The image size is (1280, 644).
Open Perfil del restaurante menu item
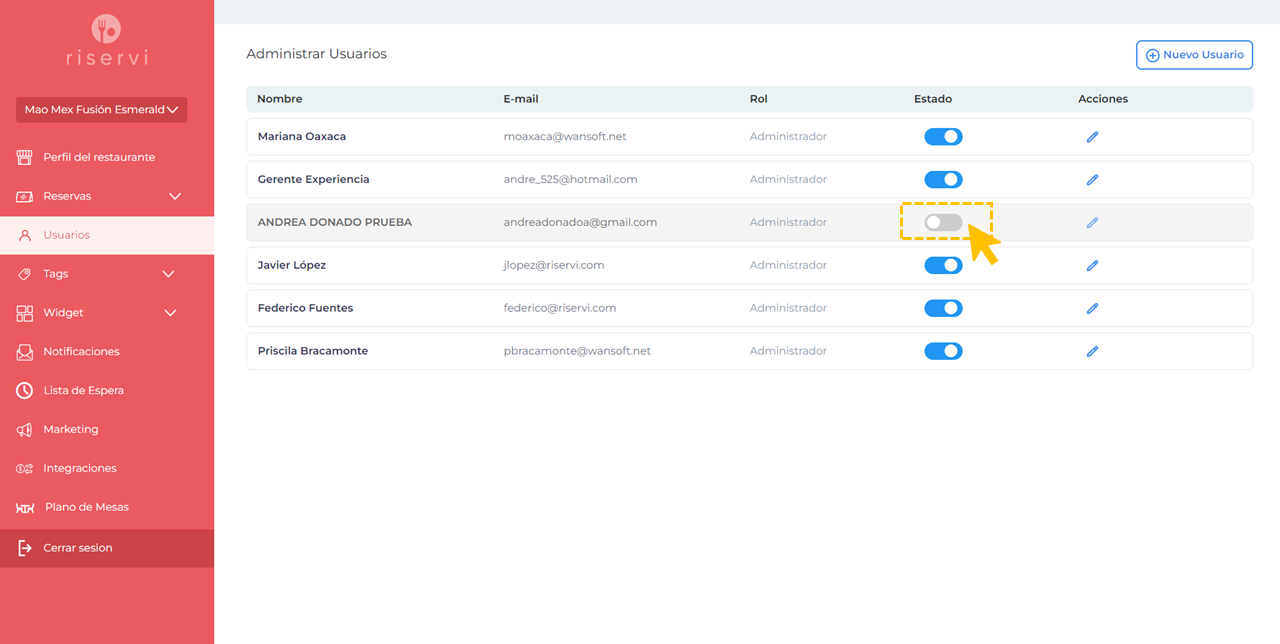[x=107, y=157]
